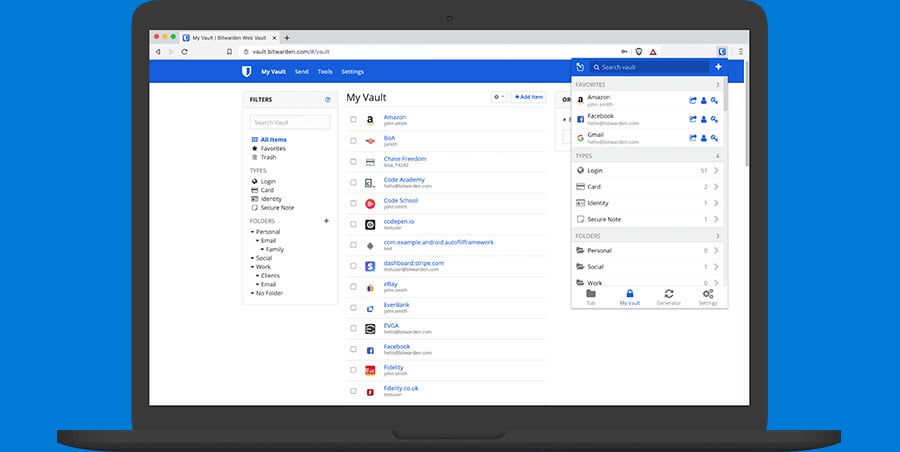
Task: Show Trash items in Filters
Action: [268, 157]
